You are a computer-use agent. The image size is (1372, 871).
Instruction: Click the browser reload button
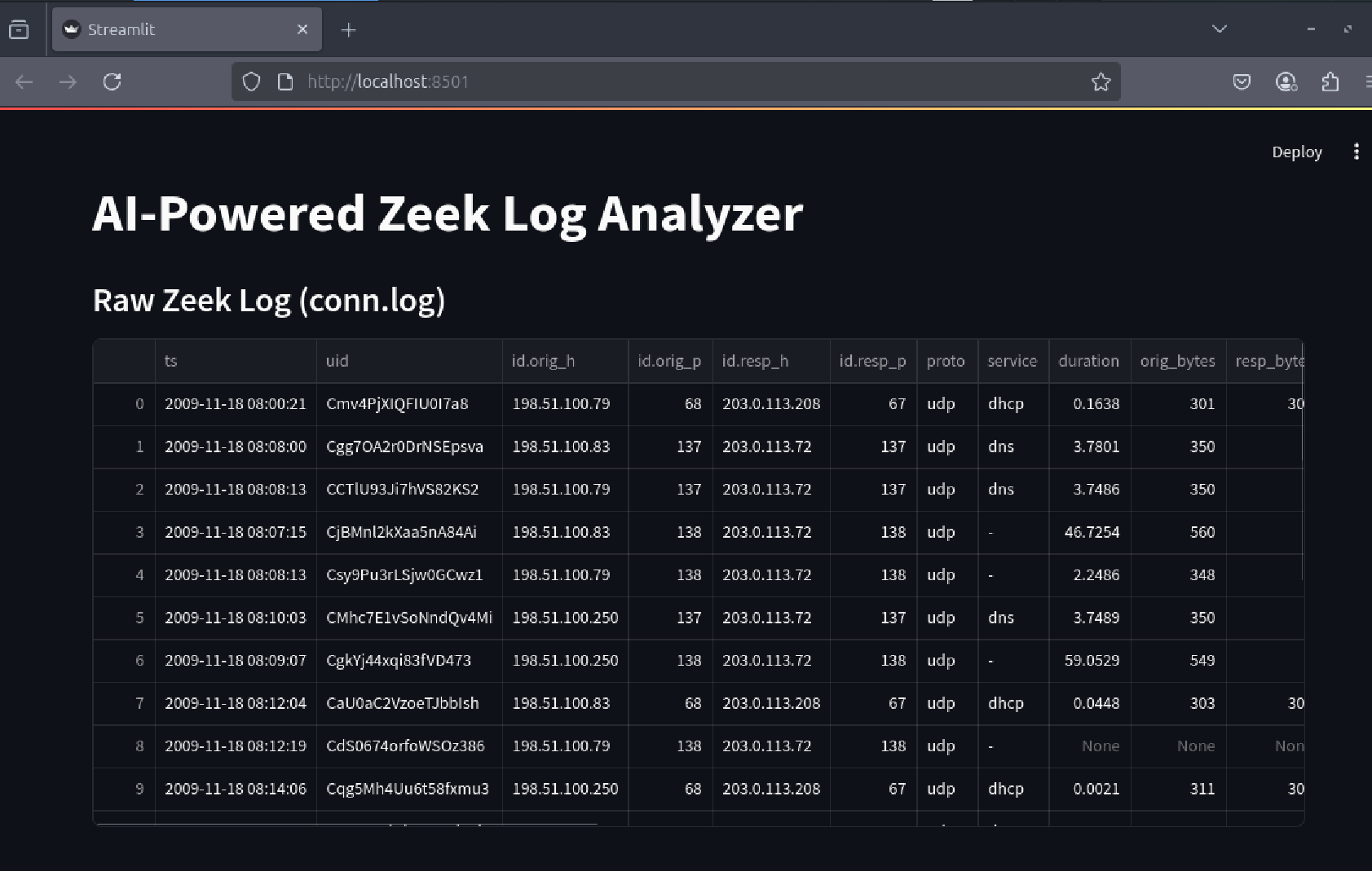(112, 81)
